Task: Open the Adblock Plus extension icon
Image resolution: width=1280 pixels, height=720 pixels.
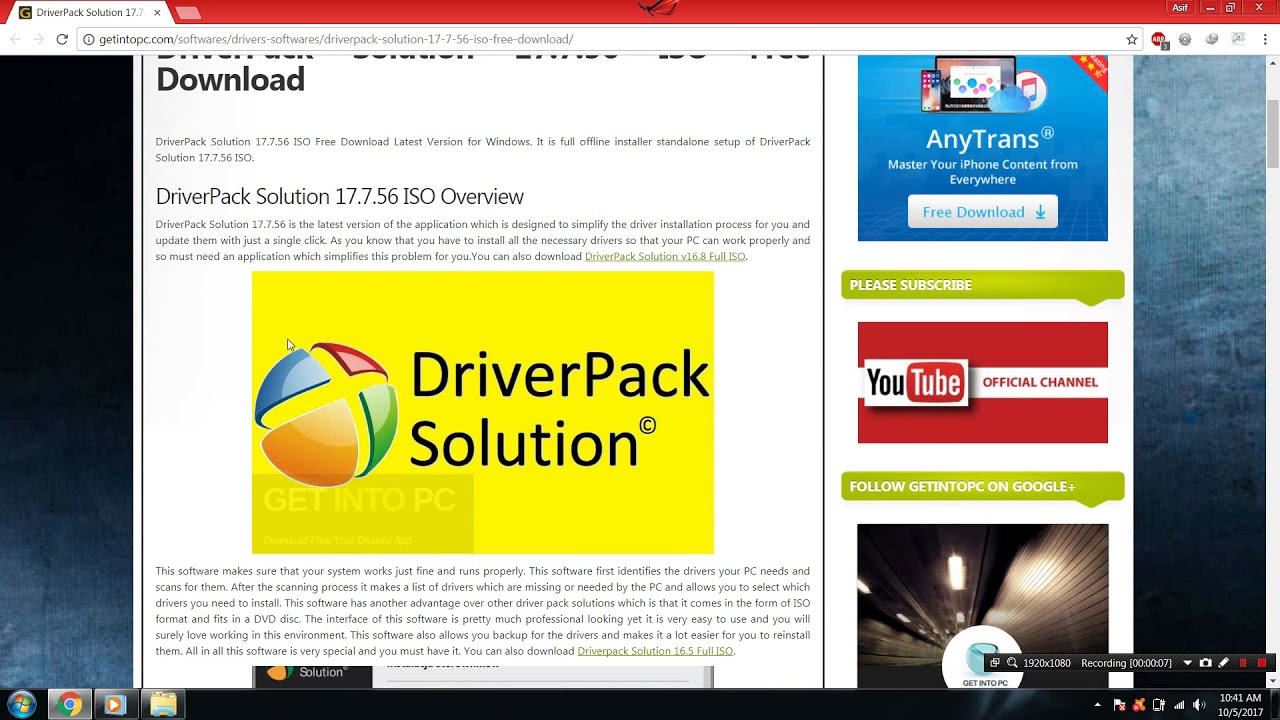Action: tap(1159, 40)
